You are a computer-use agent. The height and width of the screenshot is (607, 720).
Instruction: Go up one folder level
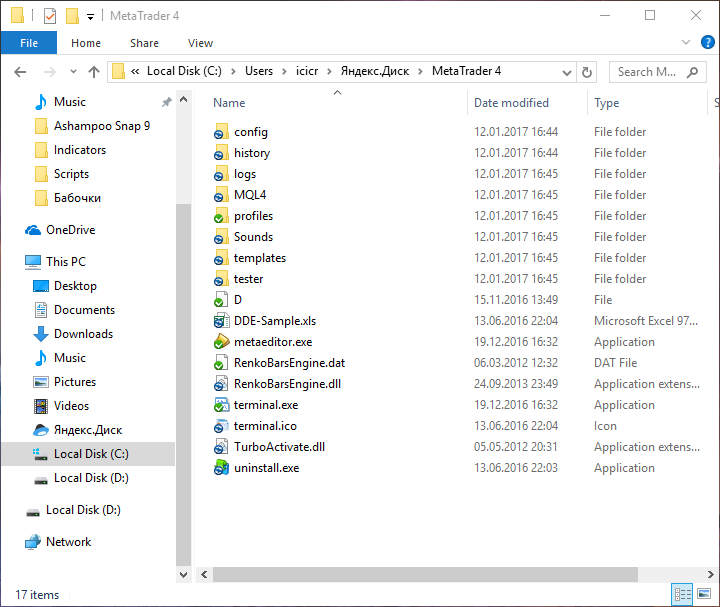pyautogui.click(x=94, y=72)
